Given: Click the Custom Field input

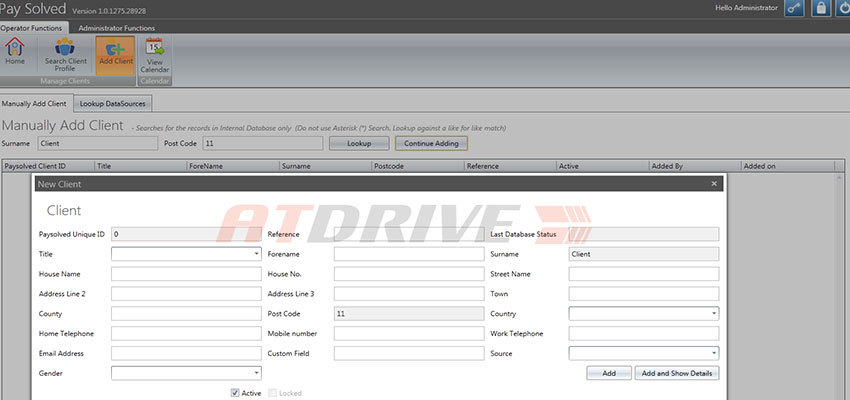Looking at the screenshot, I should 409,353.
